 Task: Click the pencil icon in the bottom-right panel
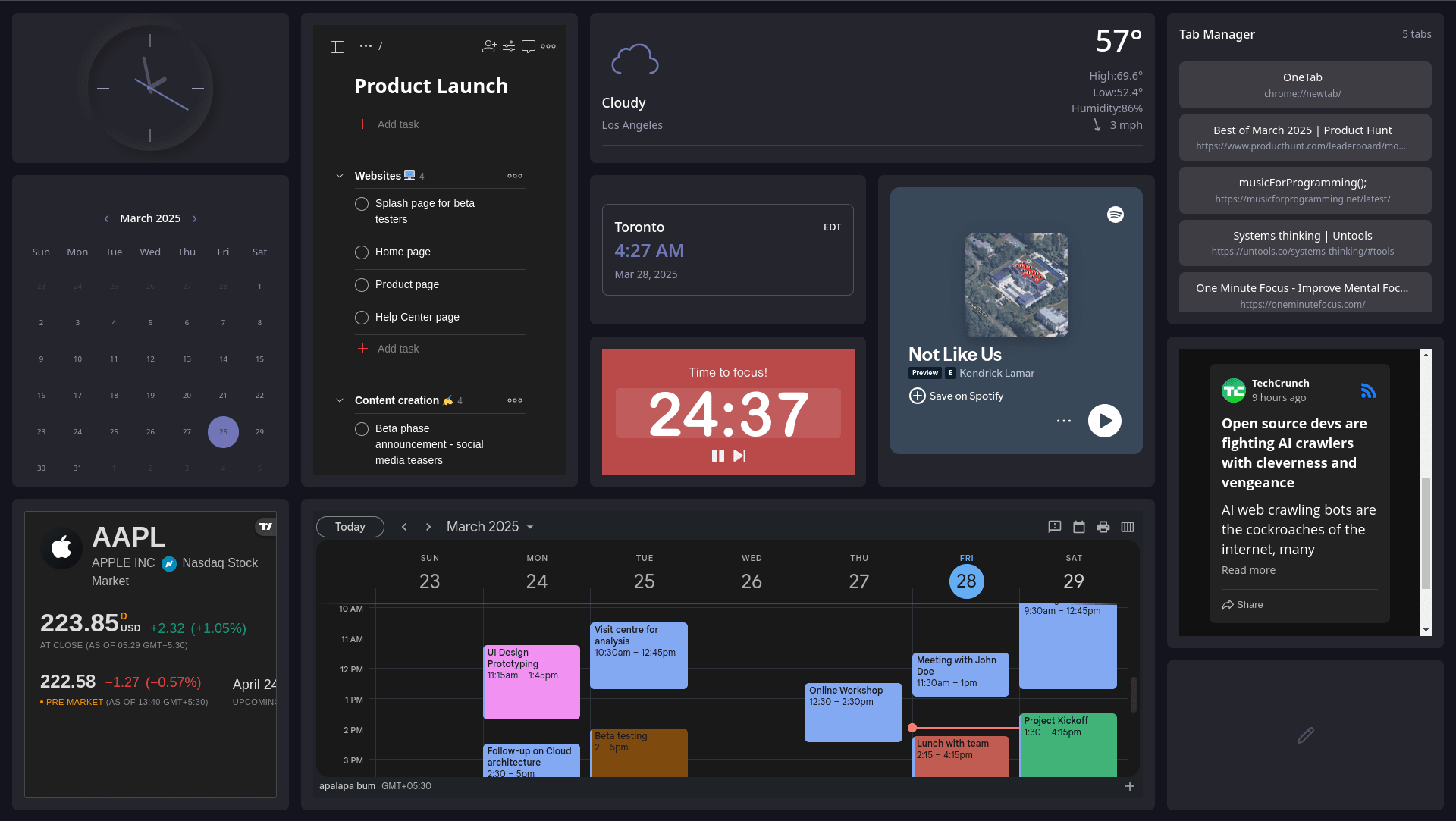pos(1305,735)
